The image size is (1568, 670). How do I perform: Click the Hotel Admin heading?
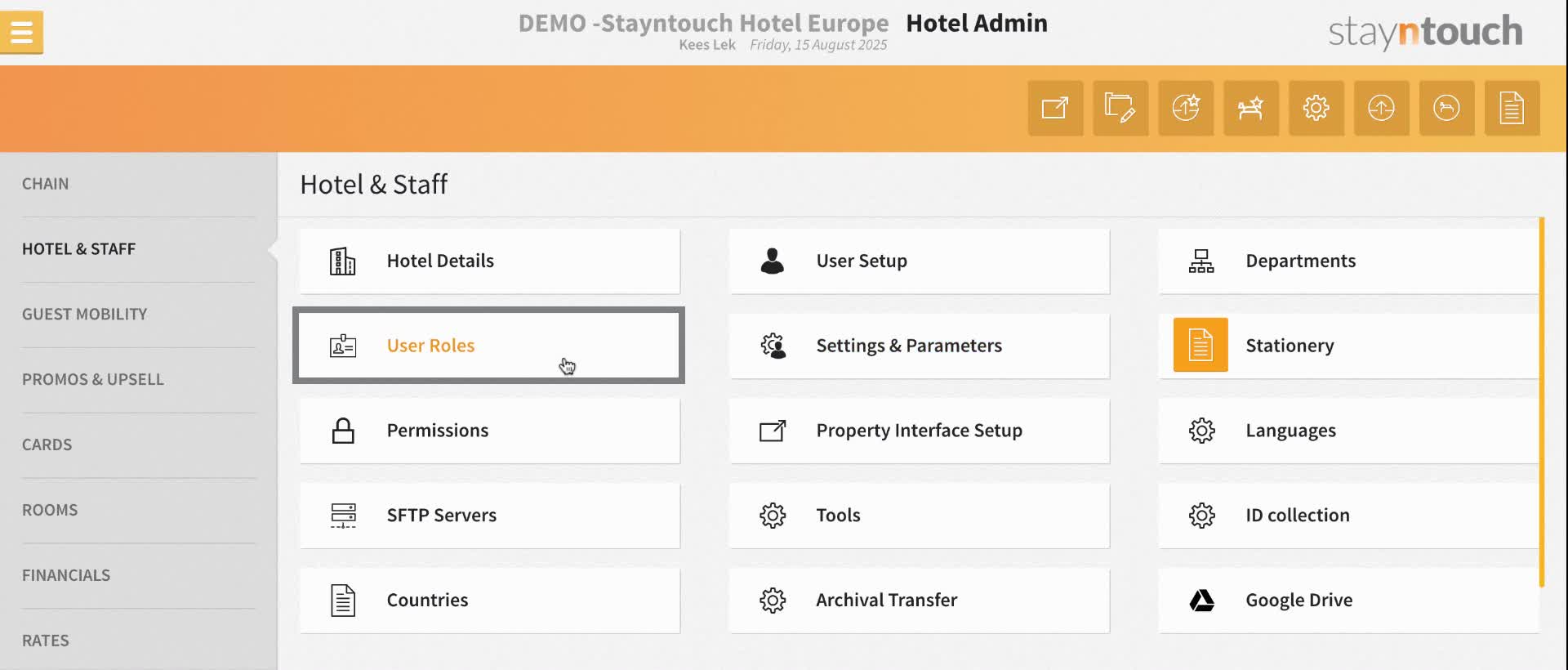click(977, 23)
